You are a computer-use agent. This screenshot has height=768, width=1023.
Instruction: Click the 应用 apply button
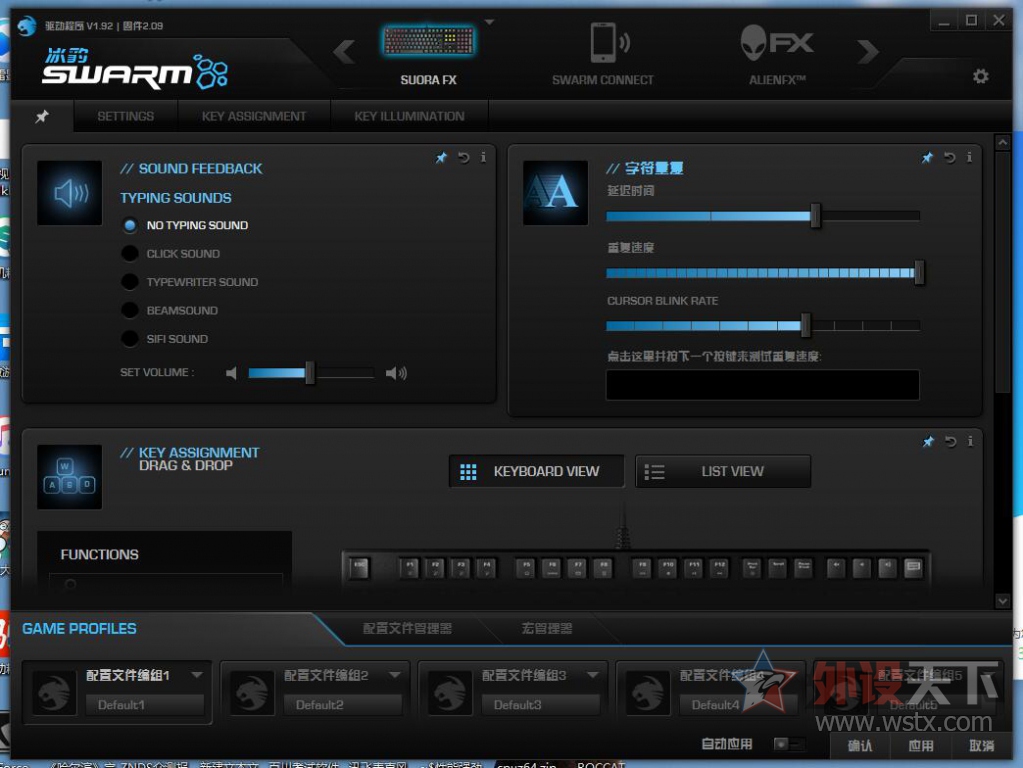tap(920, 746)
